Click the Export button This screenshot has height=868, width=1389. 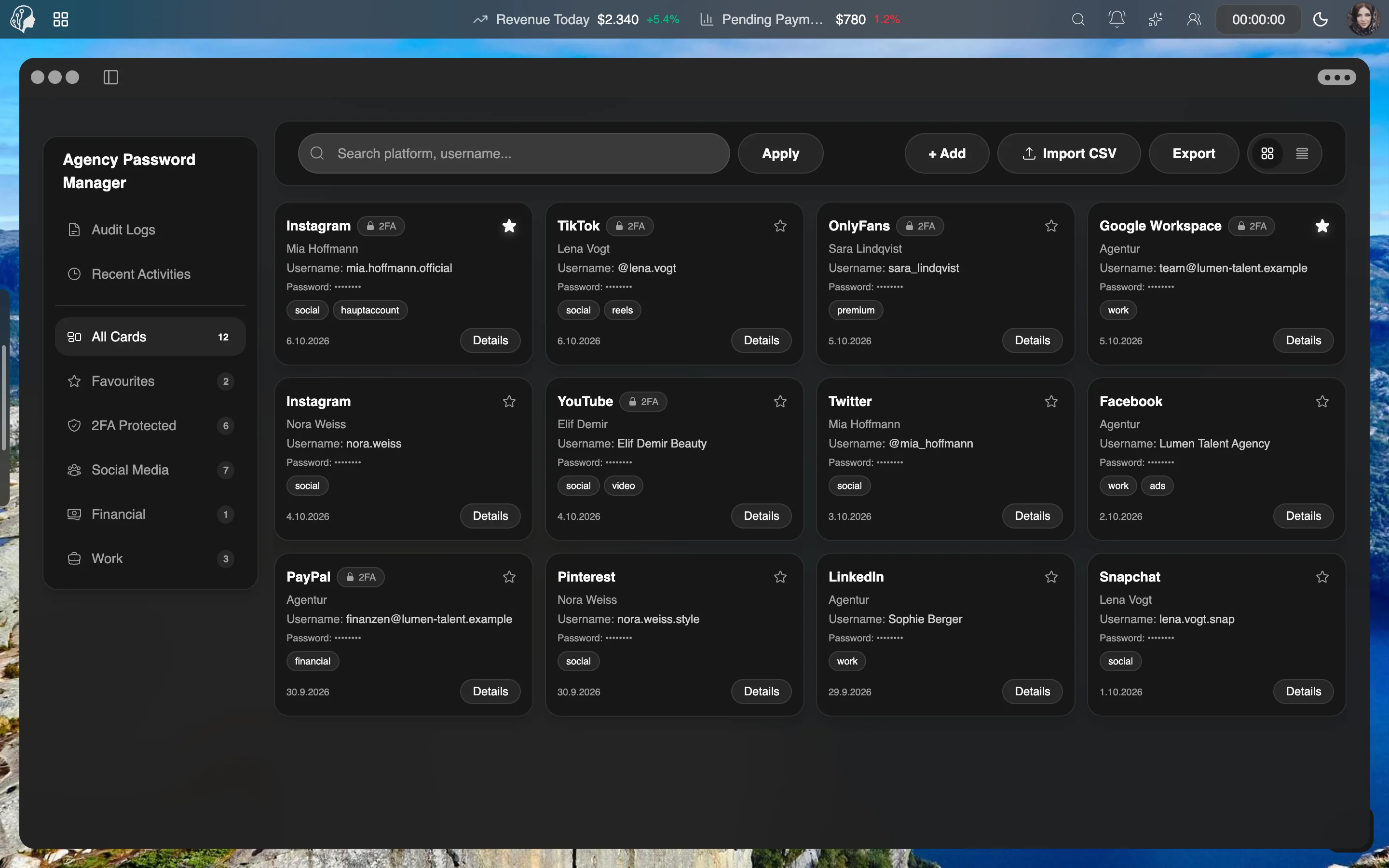(x=1193, y=153)
